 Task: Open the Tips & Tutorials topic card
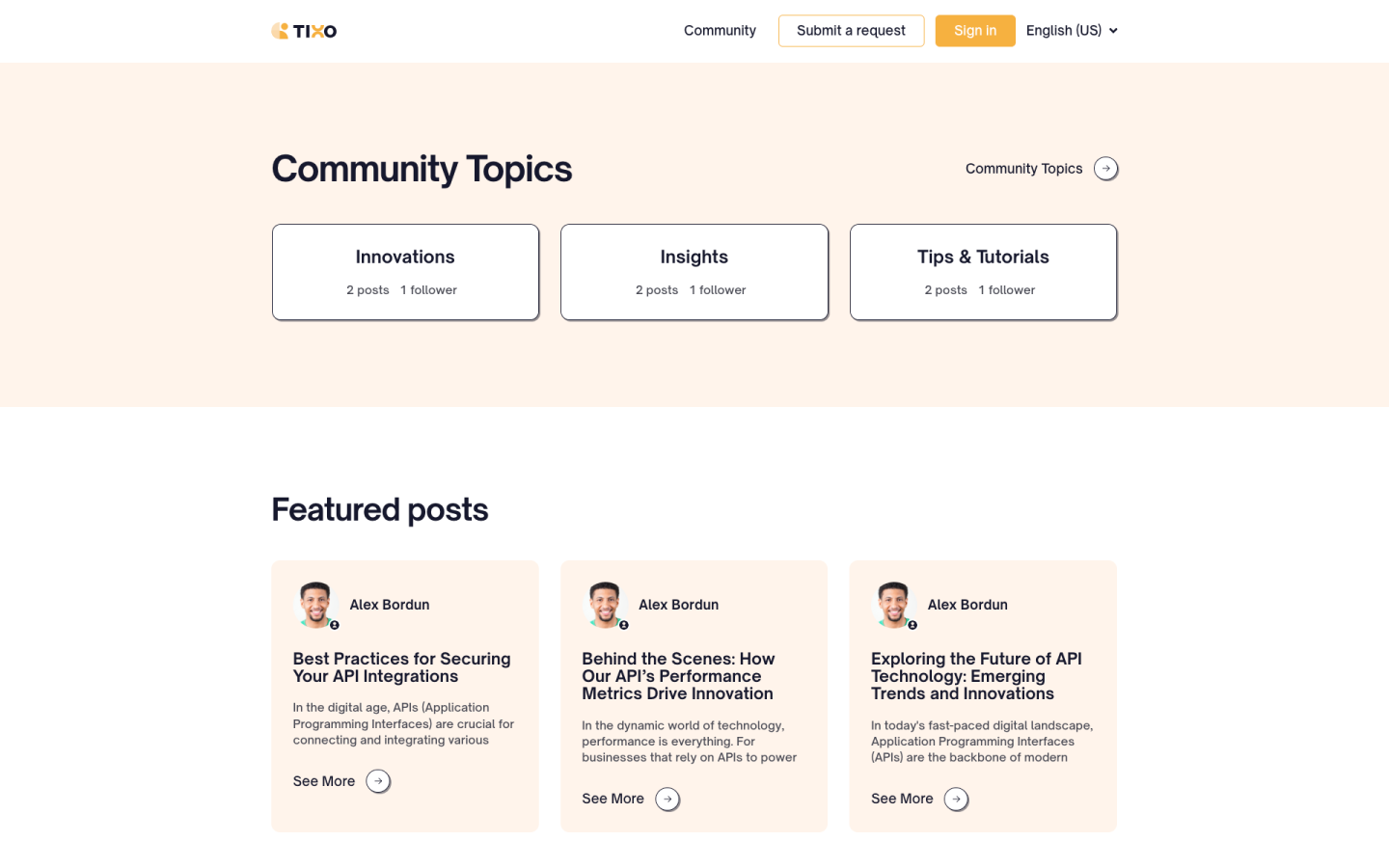pyautogui.click(x=983, y=271)
